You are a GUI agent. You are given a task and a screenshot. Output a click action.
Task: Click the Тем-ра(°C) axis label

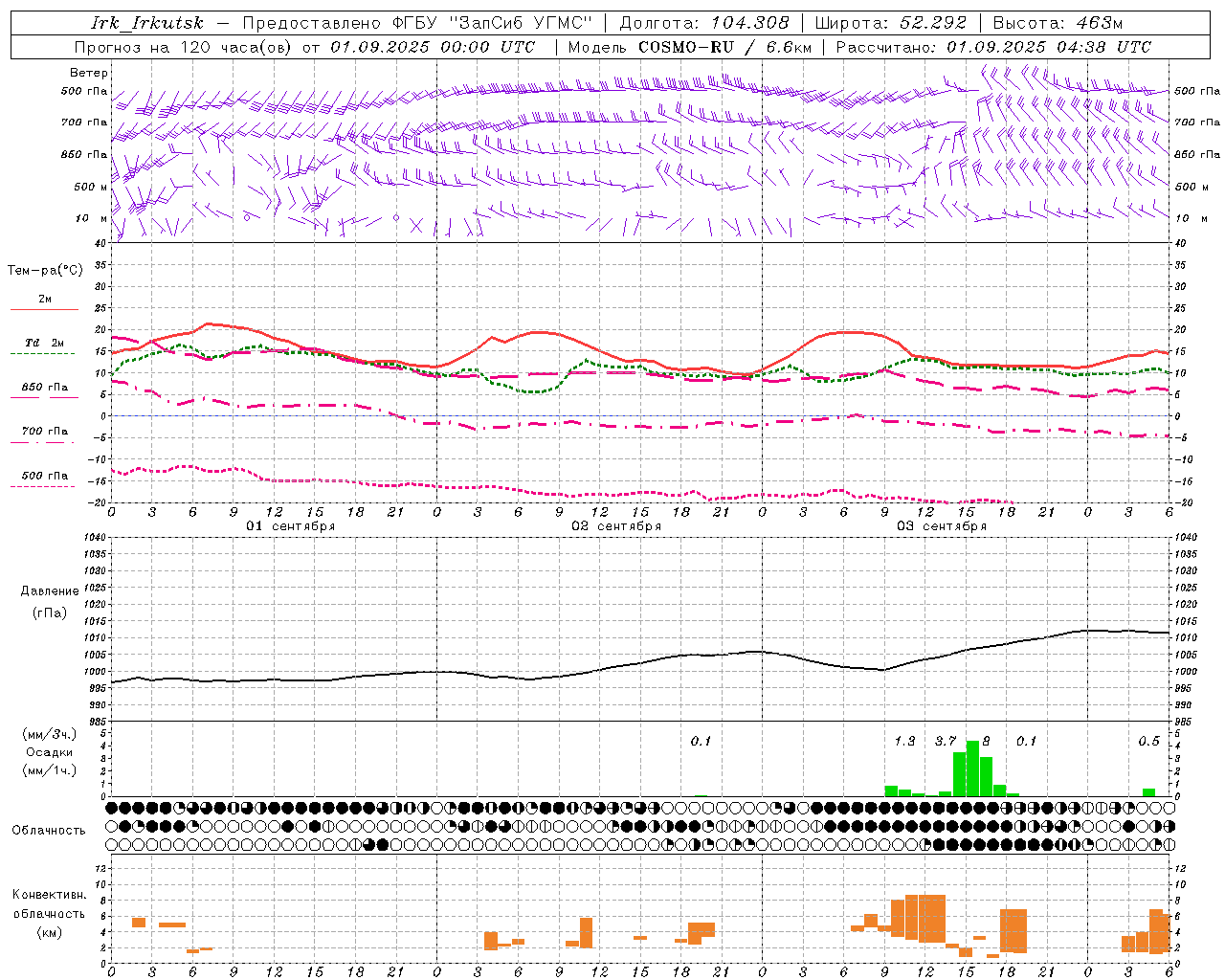[45, 271]
